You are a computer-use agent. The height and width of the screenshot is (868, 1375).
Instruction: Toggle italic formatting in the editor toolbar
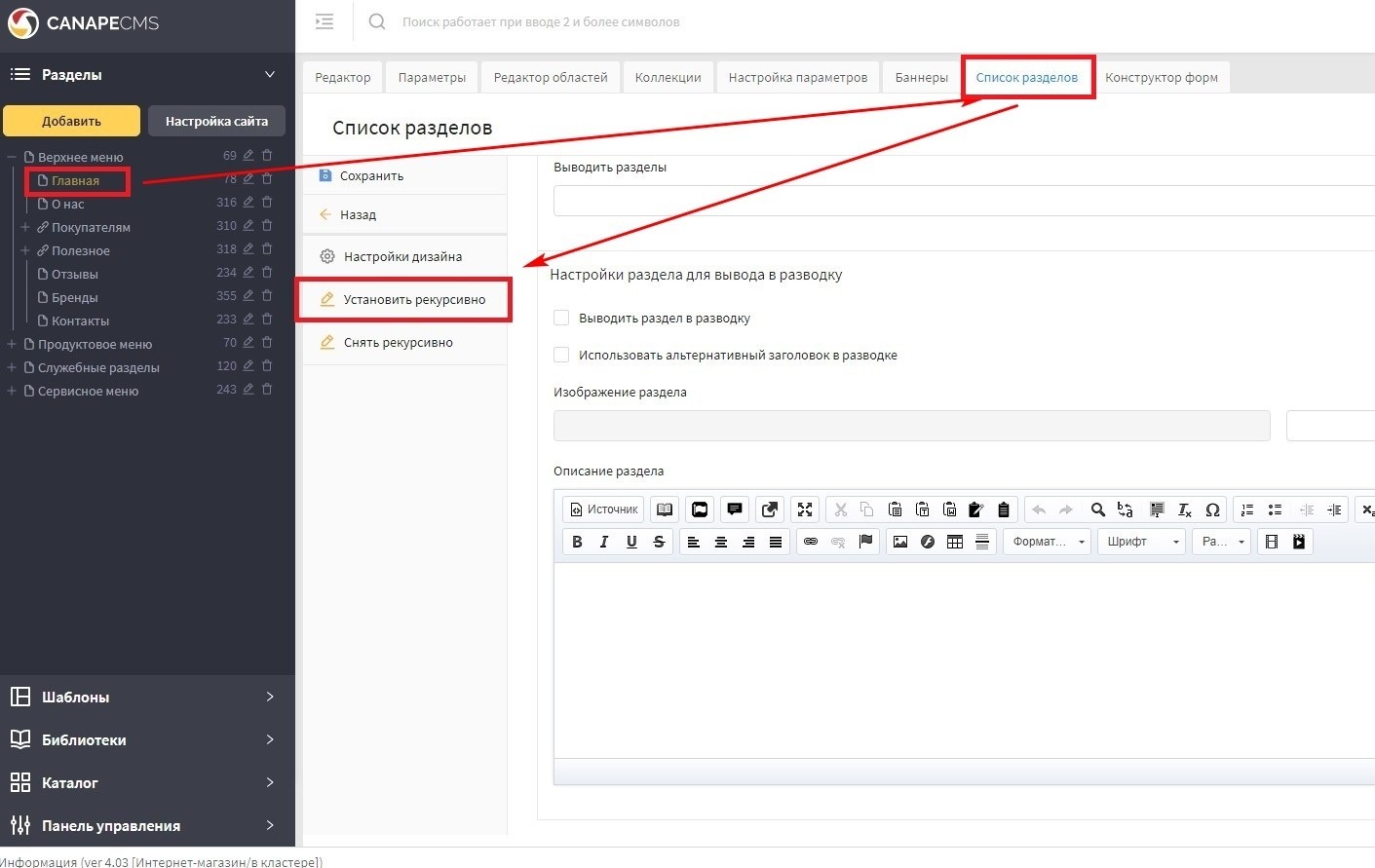pos(604,542)
